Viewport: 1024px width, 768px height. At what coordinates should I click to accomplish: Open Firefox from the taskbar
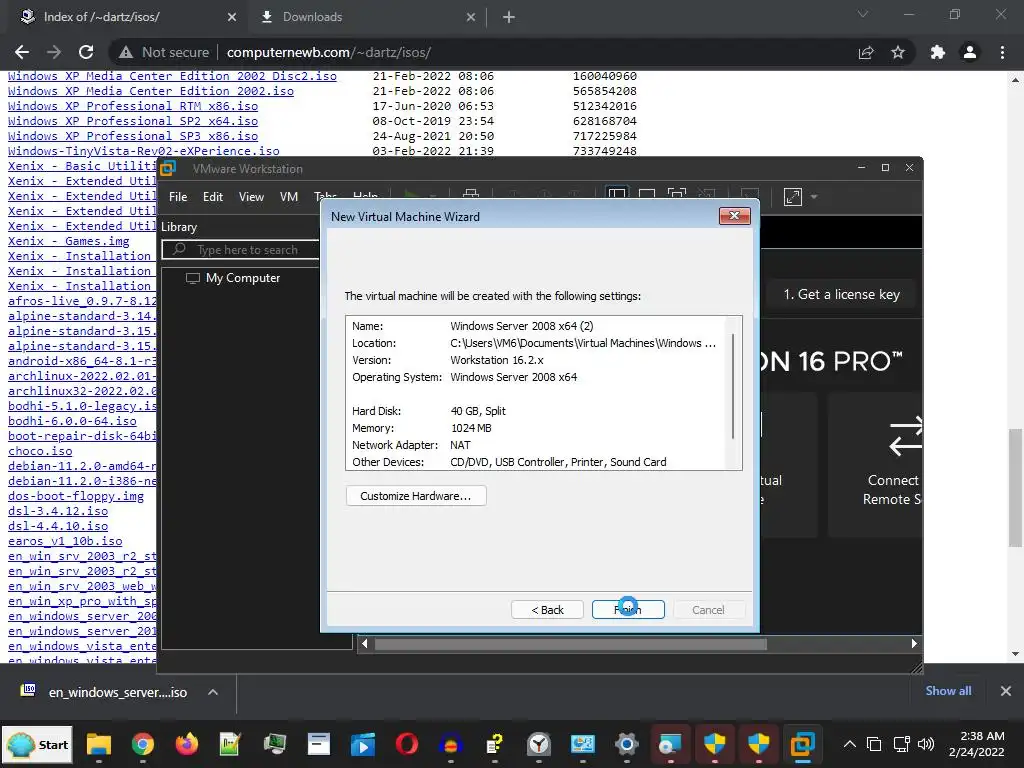pyautogui.click(x=187, y=744)
